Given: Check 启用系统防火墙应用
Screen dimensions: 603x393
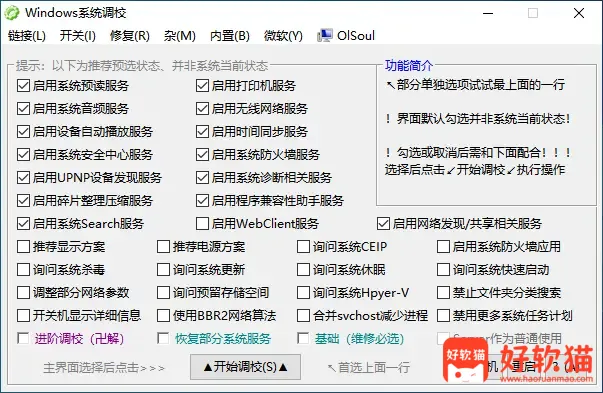Looking at the screenshot, I should 443,246.
